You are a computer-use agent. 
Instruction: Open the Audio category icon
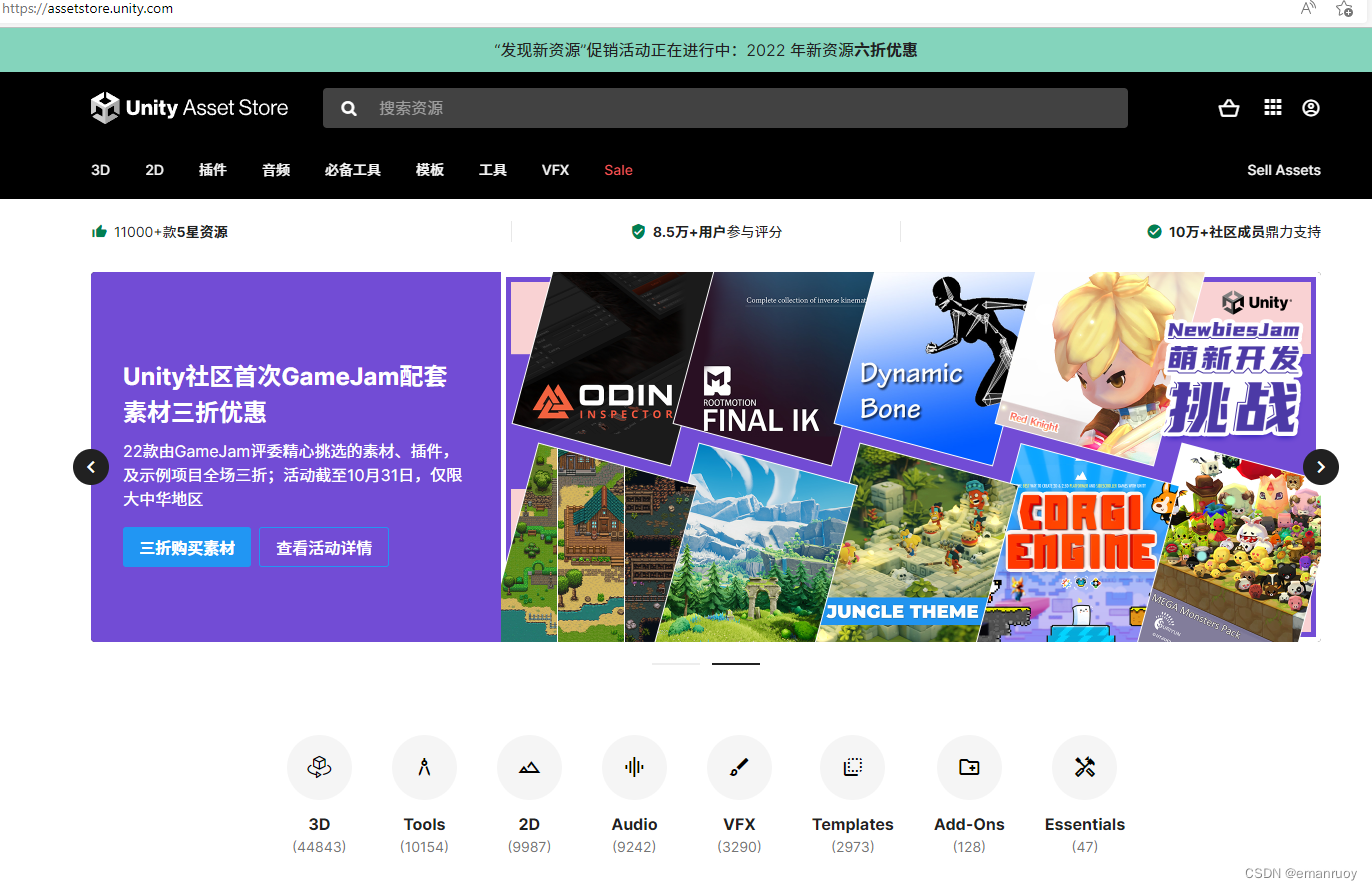(x=634, y=767)
